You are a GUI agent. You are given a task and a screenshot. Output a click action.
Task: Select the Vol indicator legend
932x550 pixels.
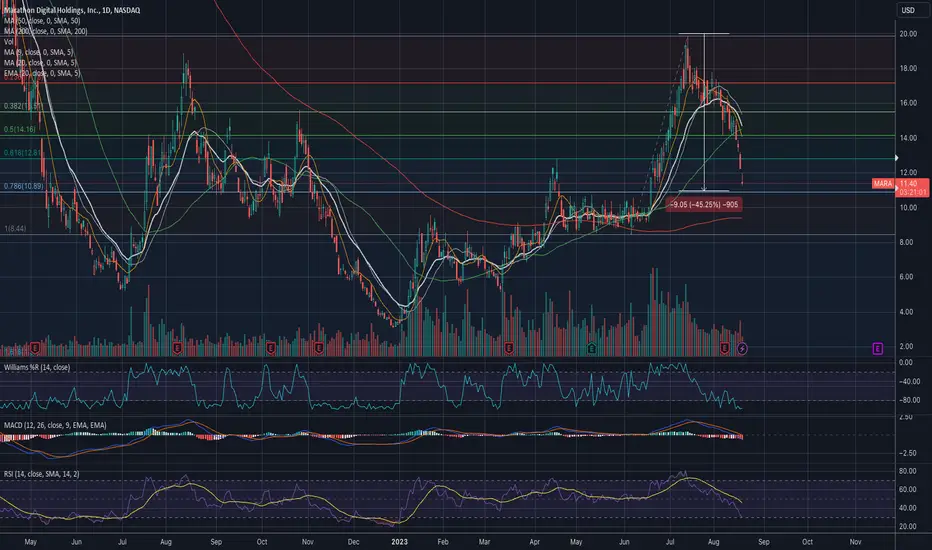click(x=8, y=42)
